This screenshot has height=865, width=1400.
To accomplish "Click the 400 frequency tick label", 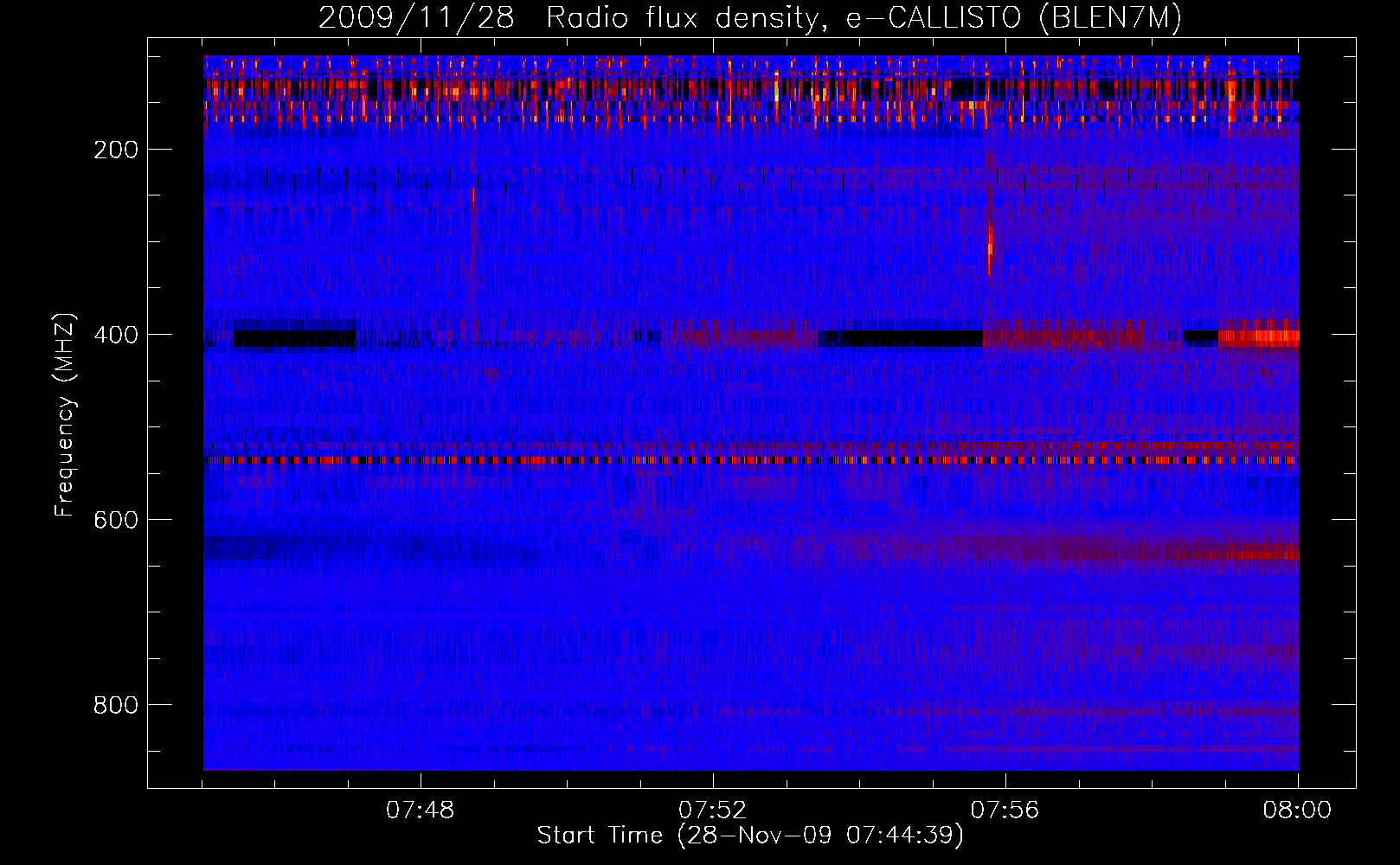I will (x=116, y=335).
